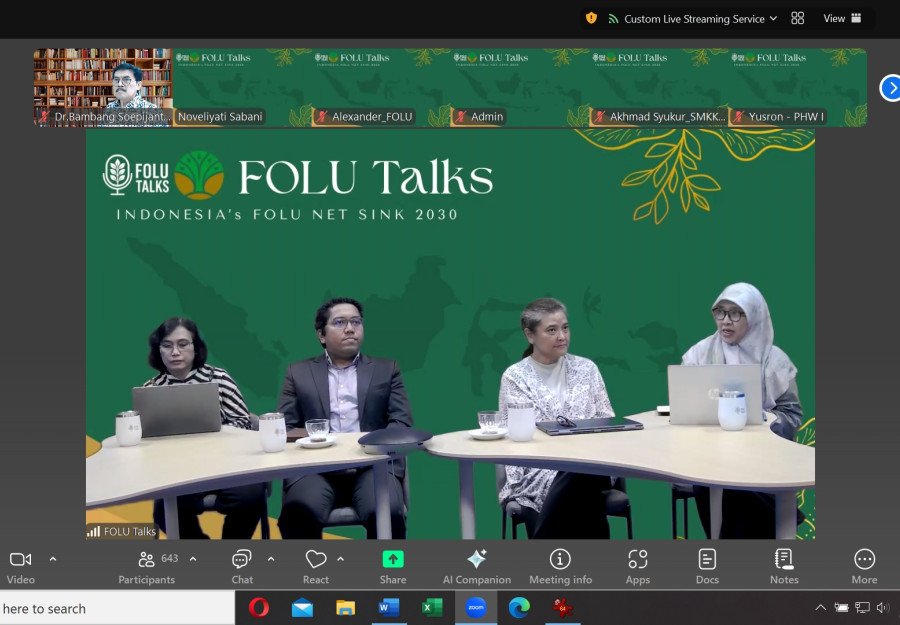Open the Zoom Apps panel

point(638,568)
